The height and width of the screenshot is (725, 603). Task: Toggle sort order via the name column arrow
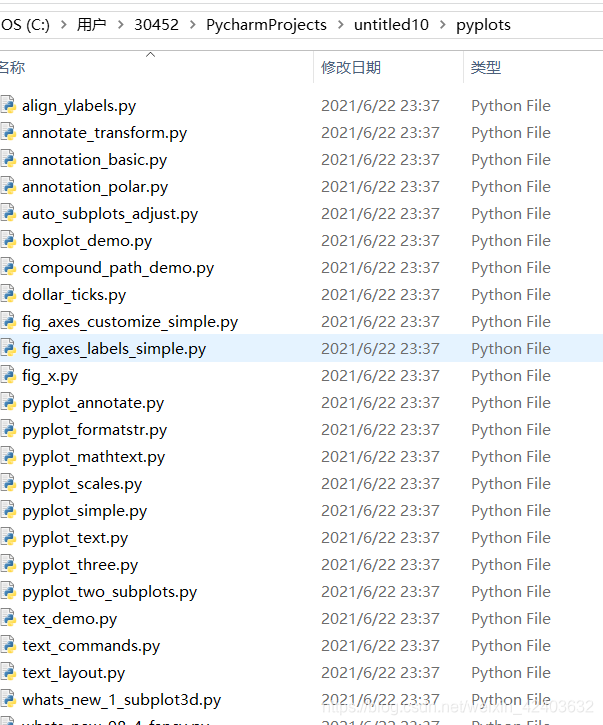(150, 55)
